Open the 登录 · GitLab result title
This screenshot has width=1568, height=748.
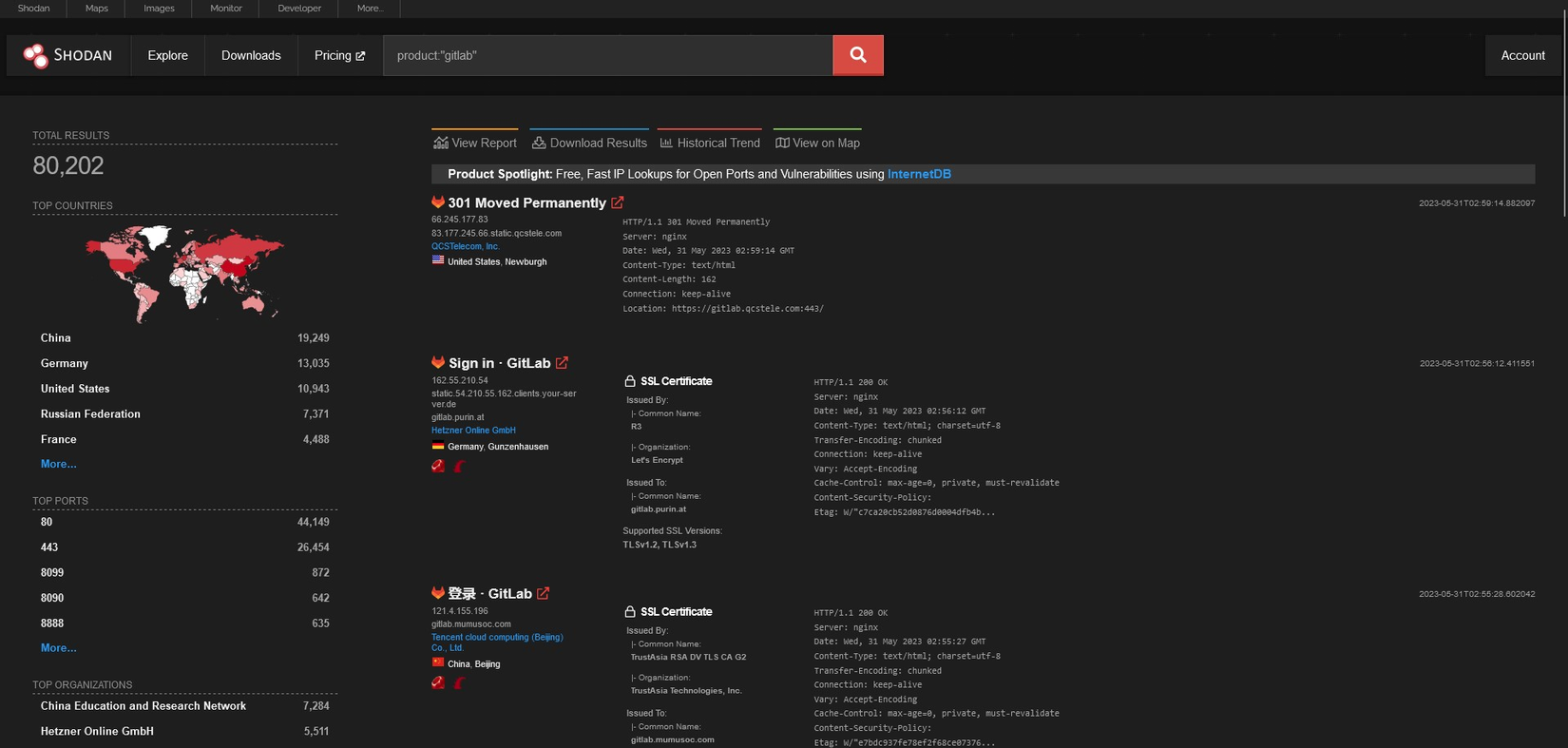489,593
